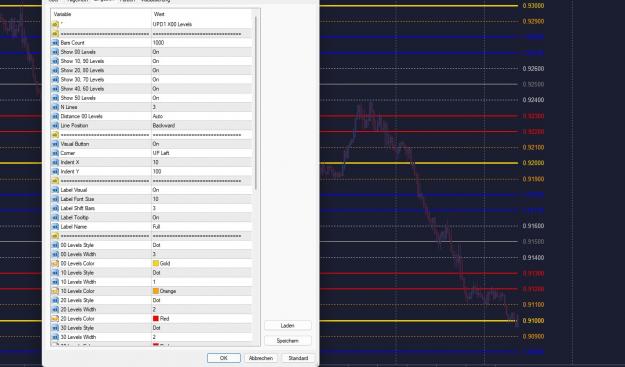Open the UP Left value of Corner

(161, 153)
